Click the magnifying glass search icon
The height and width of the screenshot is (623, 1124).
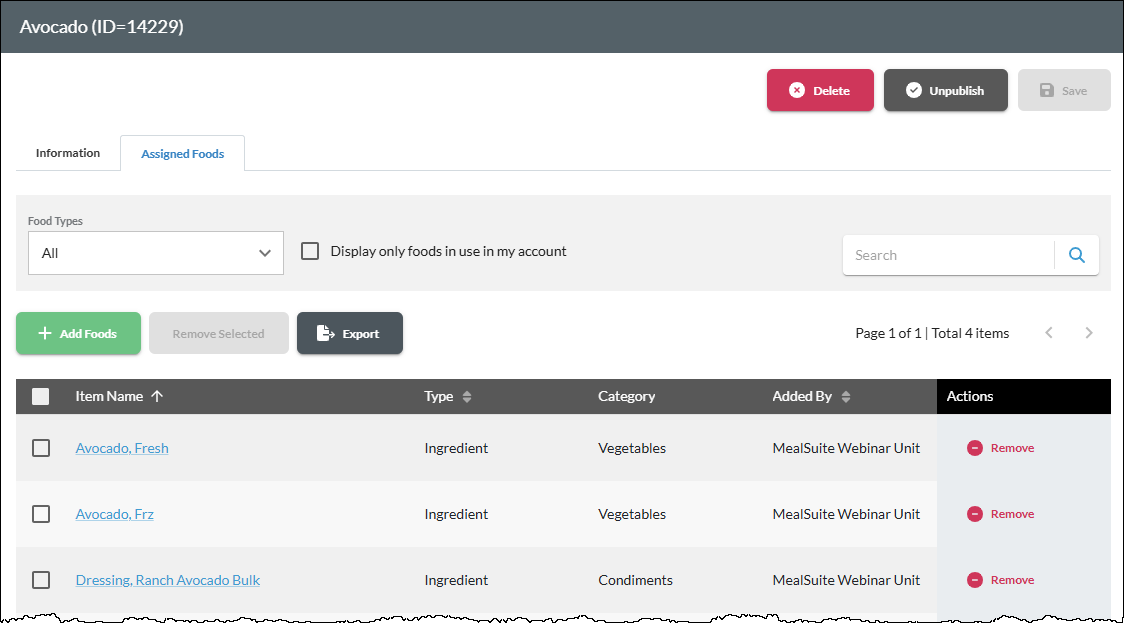tap(1077, 255)
